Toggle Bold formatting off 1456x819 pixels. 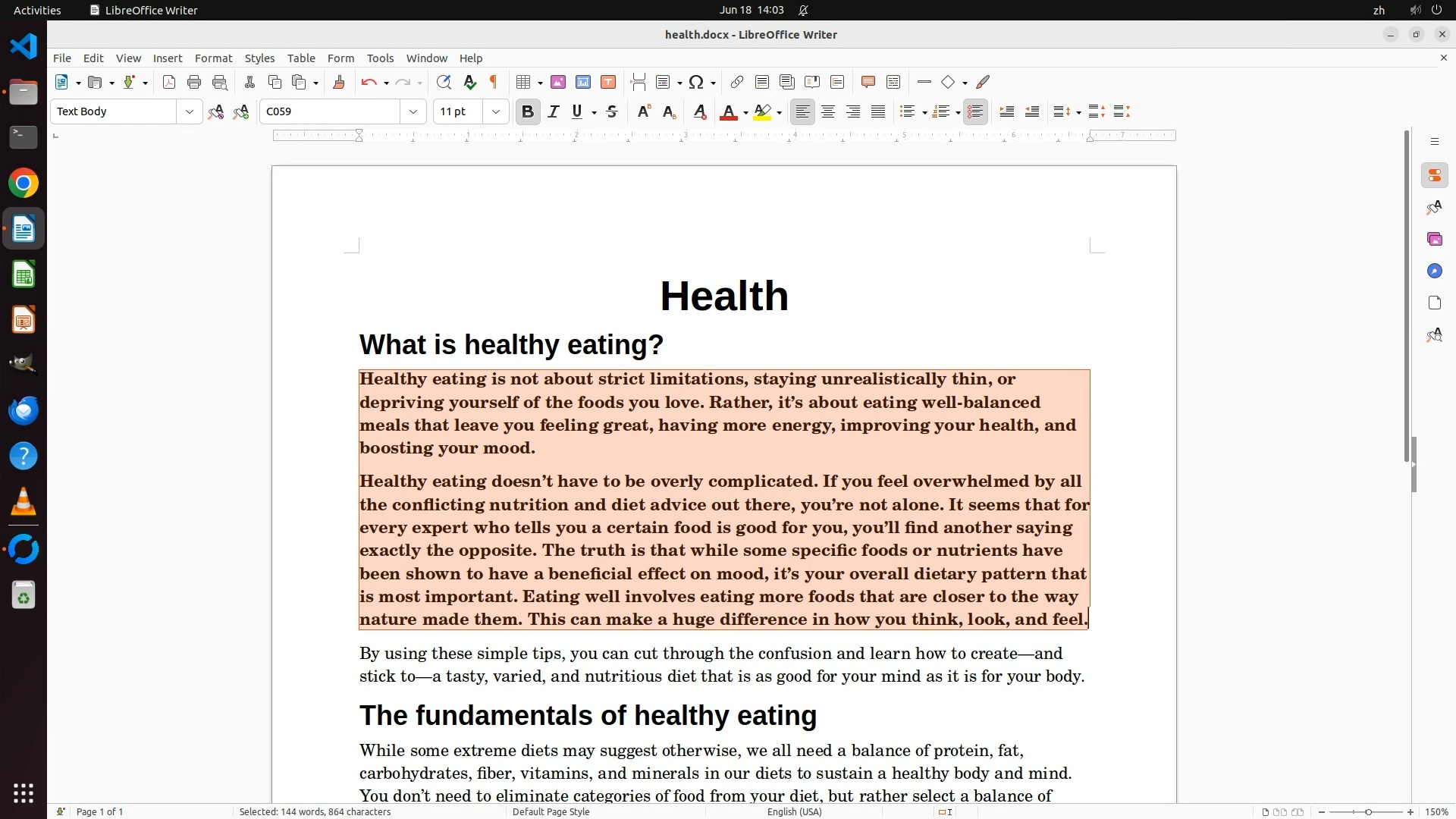(x=528, y=112)
